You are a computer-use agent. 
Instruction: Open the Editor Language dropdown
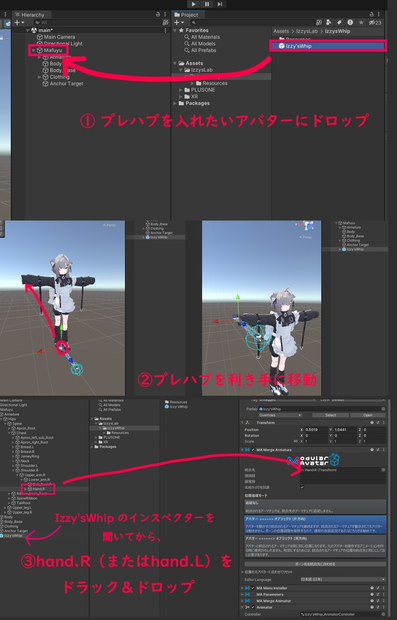tap(342, 579)
